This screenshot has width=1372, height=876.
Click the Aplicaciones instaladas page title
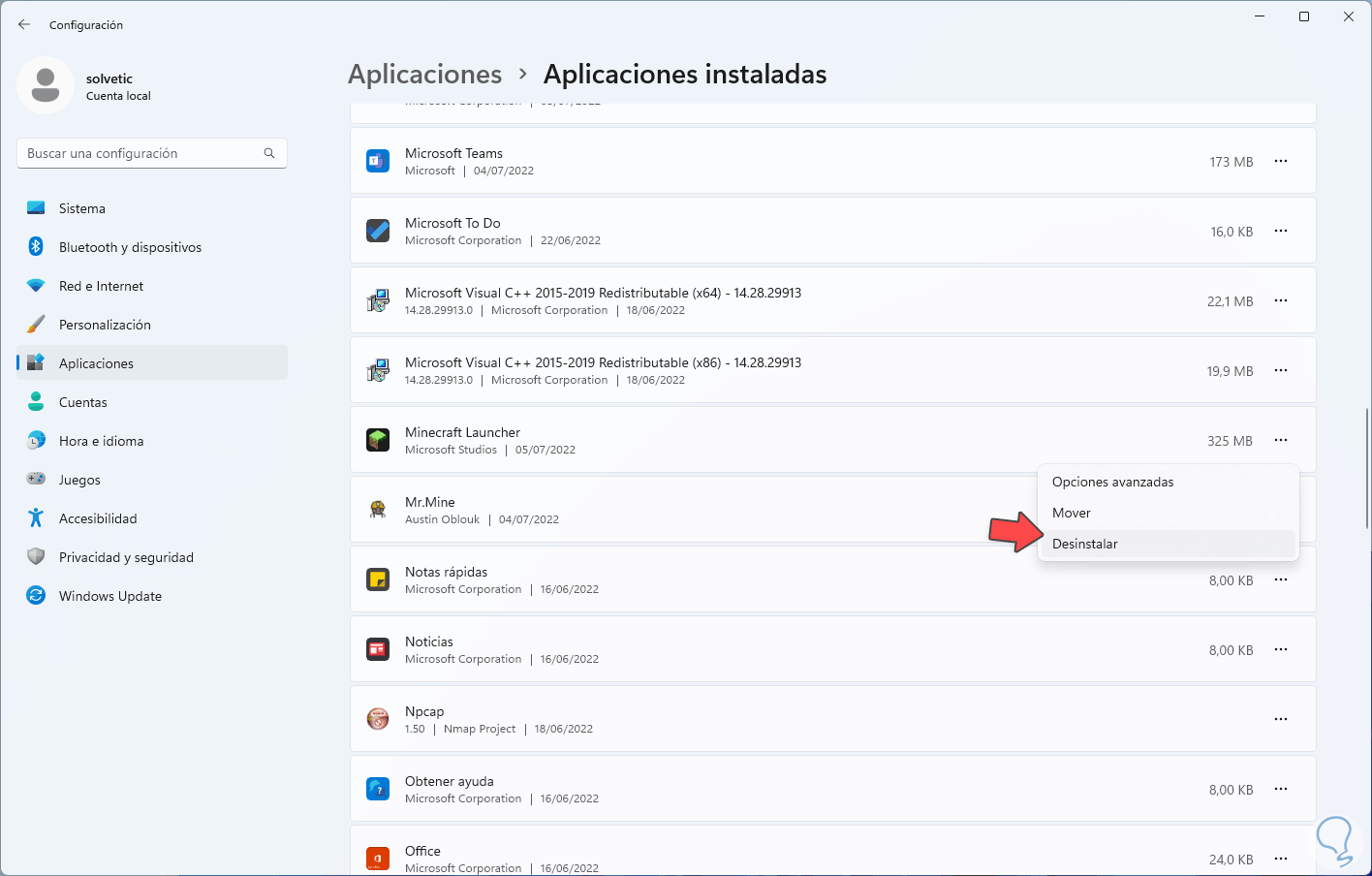685,75
